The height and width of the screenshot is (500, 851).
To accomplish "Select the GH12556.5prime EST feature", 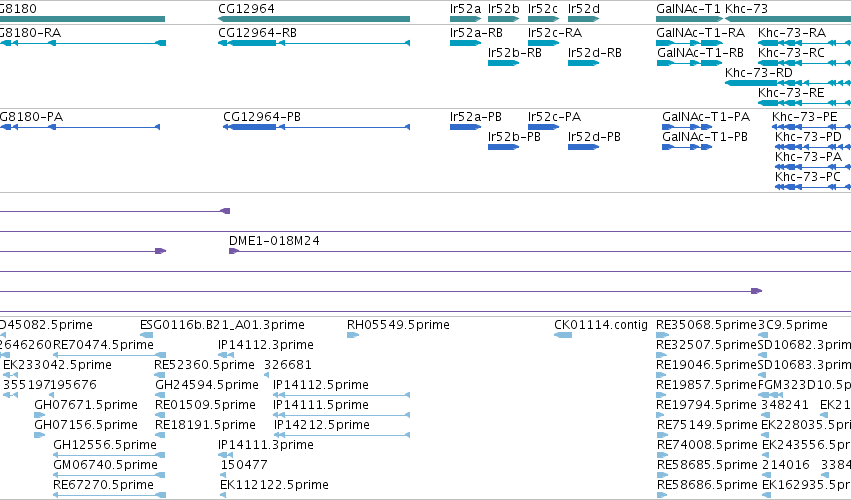I will [109, 455].
